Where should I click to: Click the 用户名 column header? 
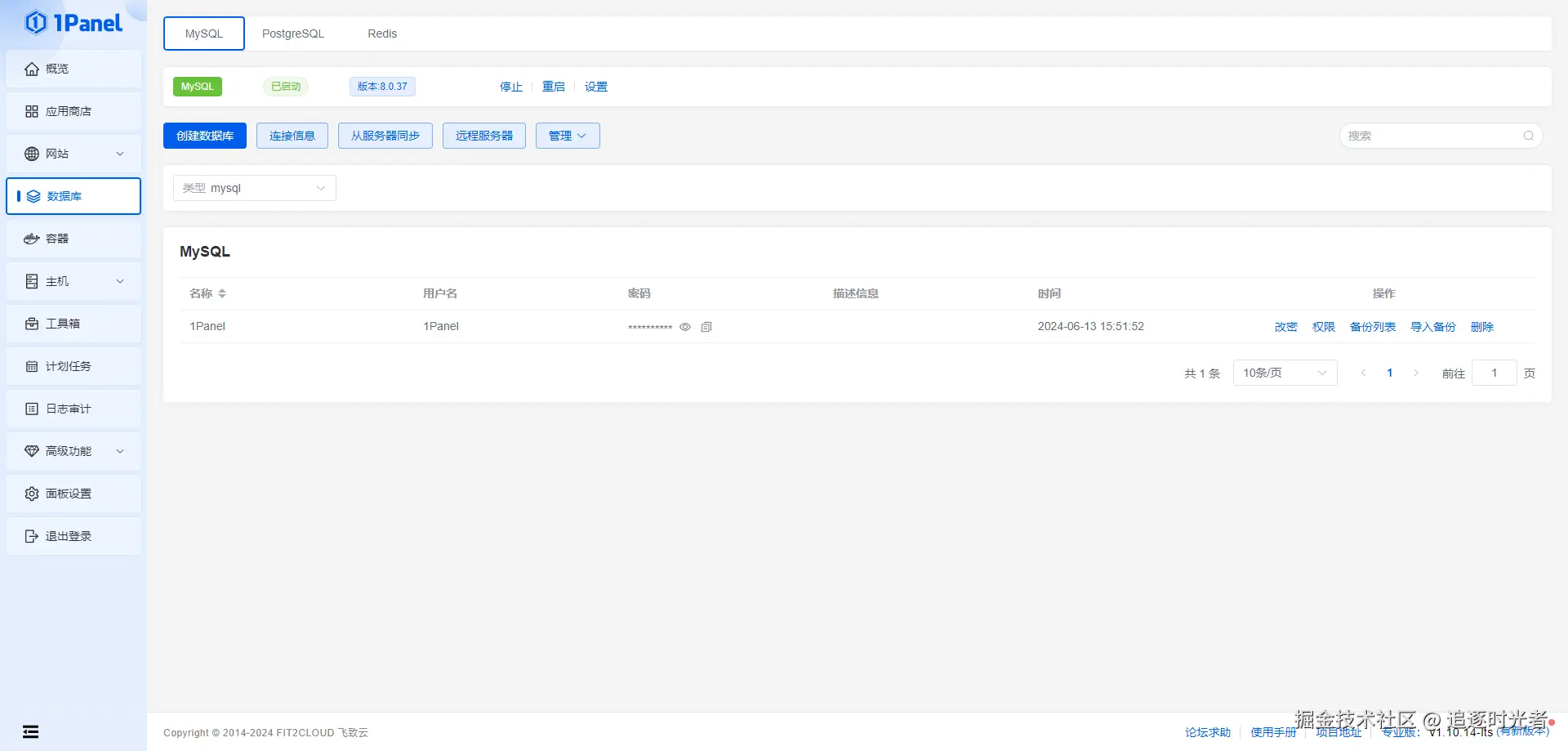[440, 293]
